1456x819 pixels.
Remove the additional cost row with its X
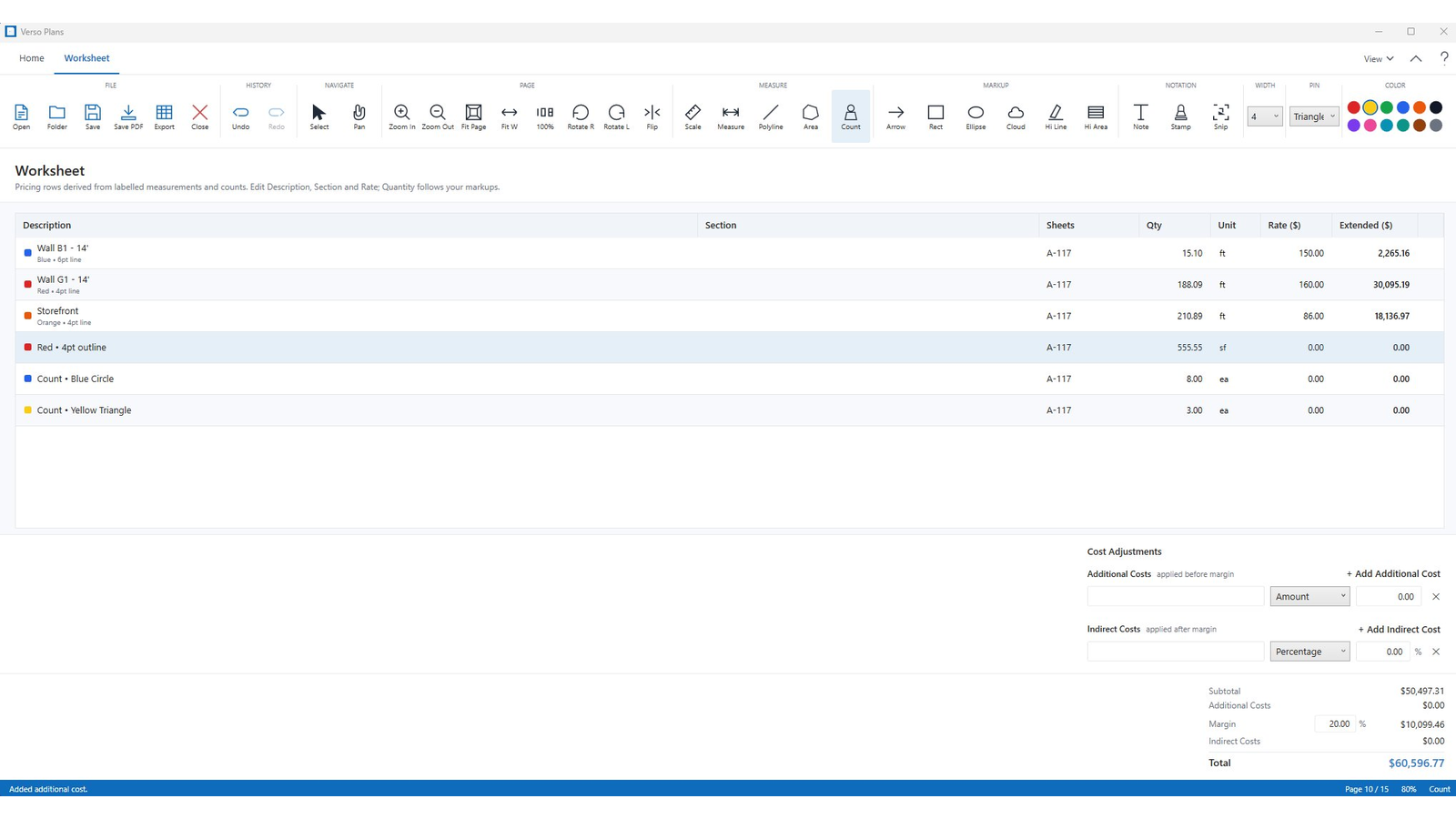(x=1436, y=597)
